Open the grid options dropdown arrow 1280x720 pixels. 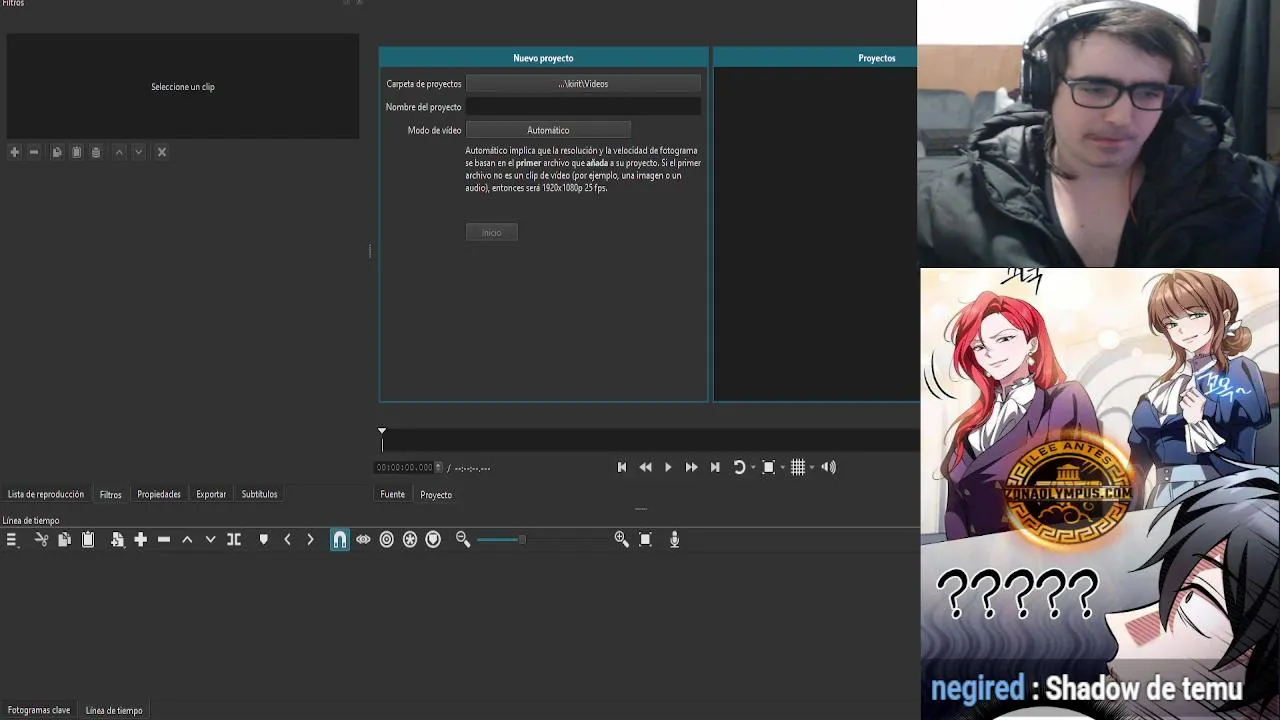click(x=812, y=468)
